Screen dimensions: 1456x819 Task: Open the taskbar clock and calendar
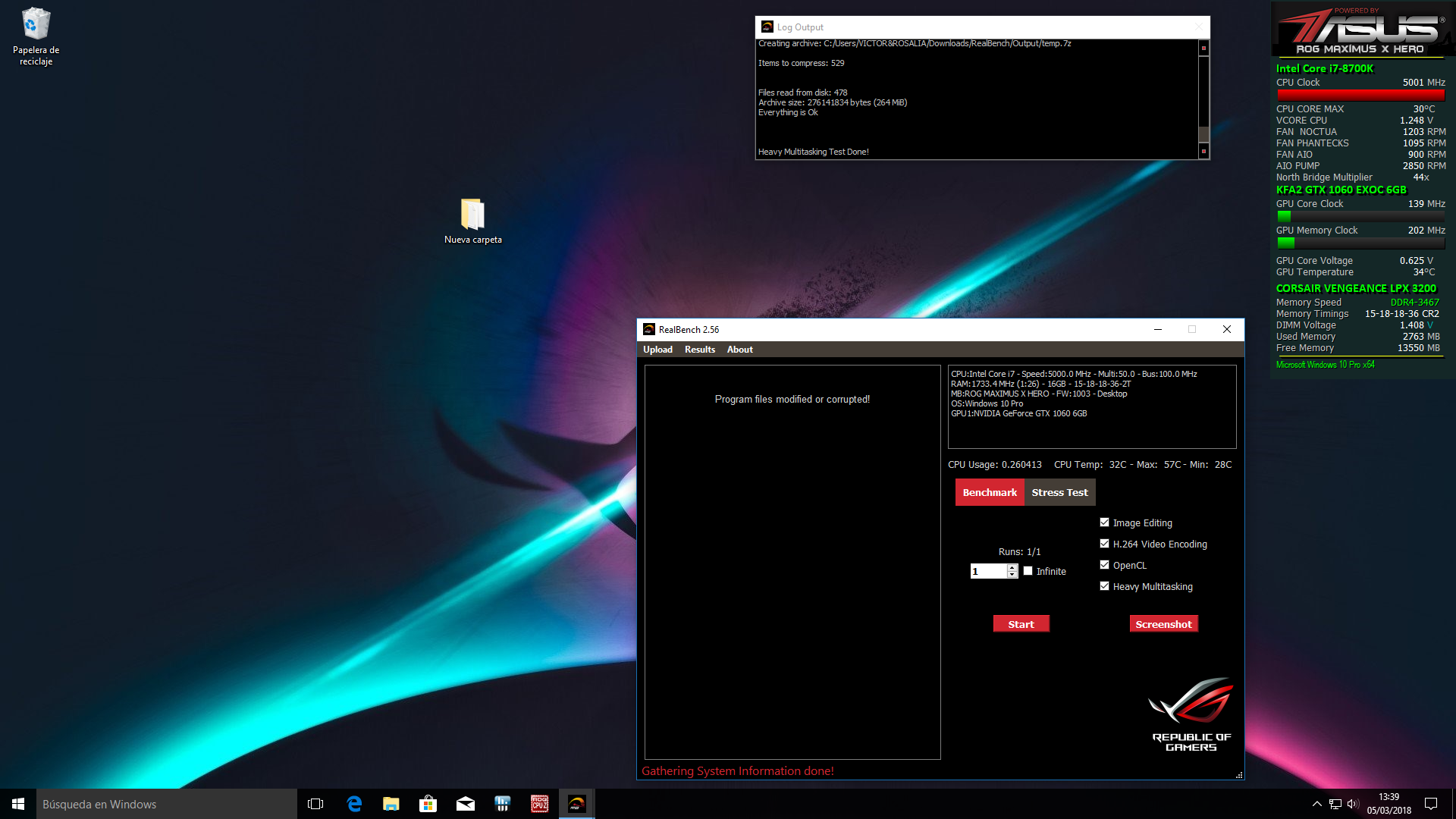[x=1389, y=804]
